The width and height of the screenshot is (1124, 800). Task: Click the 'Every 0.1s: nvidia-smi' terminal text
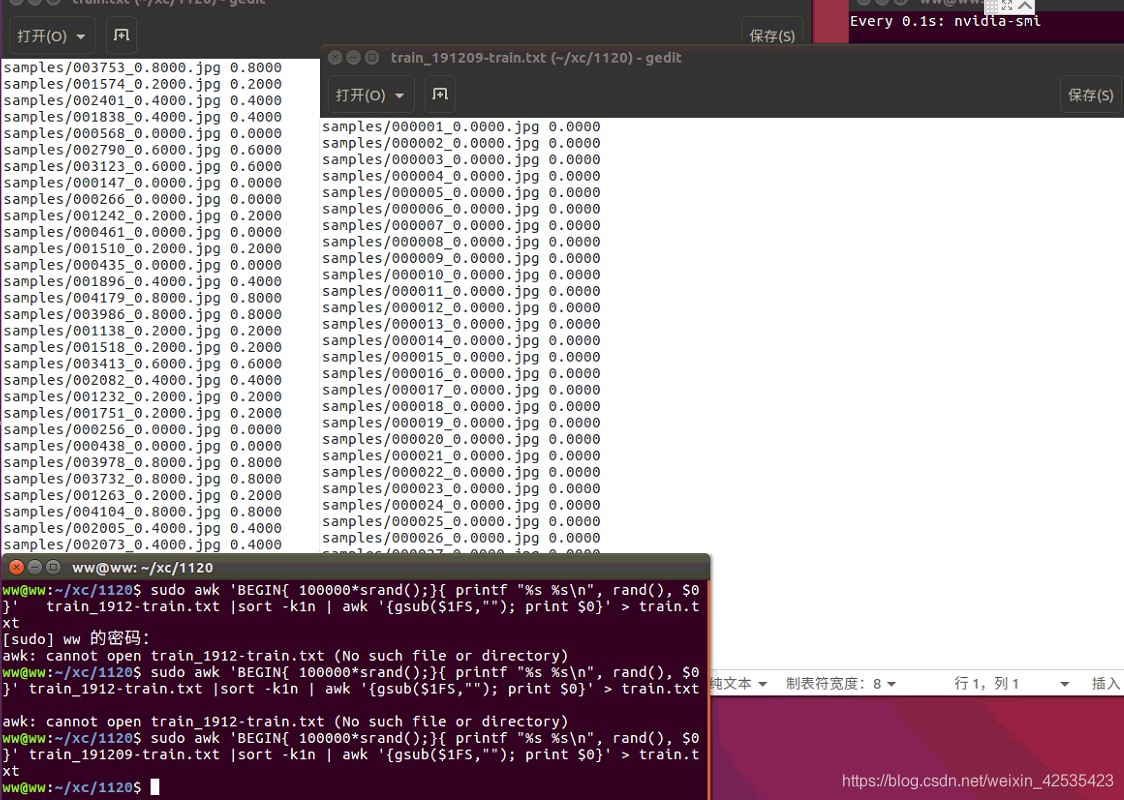(x=945, y=22)
